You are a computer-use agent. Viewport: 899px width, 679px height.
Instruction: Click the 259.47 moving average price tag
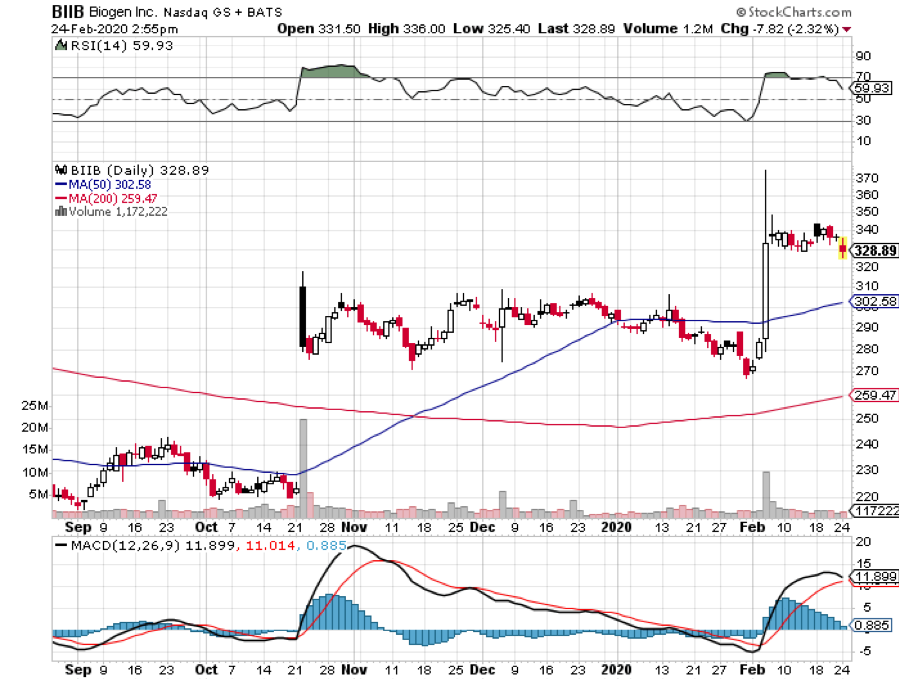coord(874,395)
